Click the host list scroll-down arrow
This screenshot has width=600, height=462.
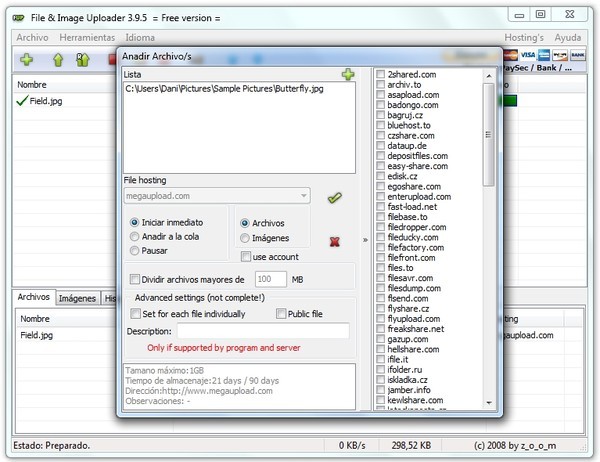pos(489,403)
